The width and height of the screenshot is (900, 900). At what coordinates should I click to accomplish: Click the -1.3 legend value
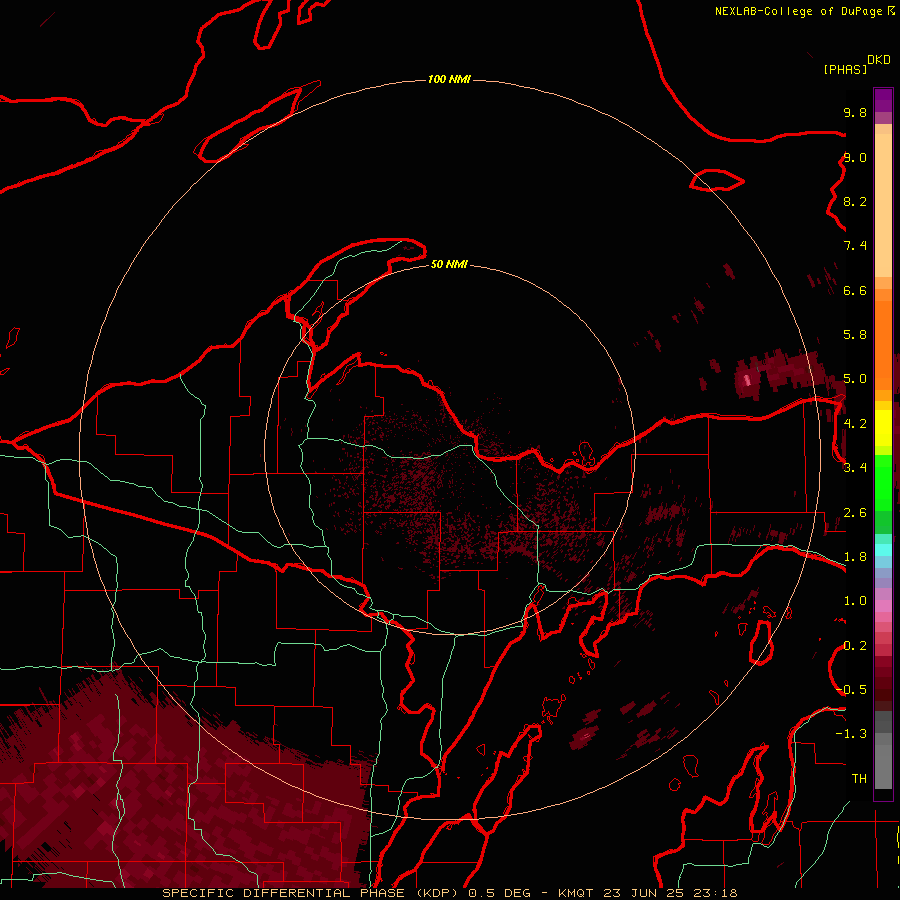coord(851,734)
